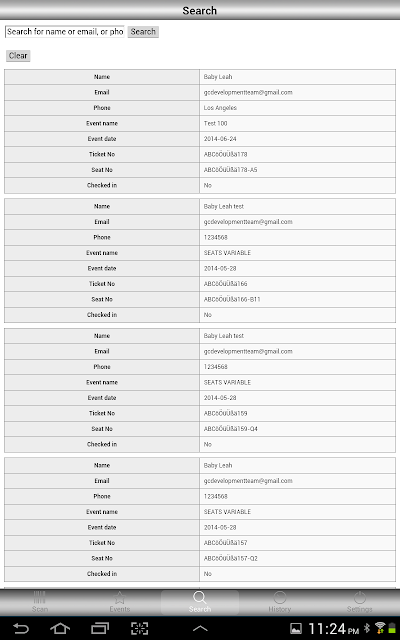Tap the gallery notification icon
This screenshot has width=400, height=640.
pyautogui.click(x=296, y=629)
